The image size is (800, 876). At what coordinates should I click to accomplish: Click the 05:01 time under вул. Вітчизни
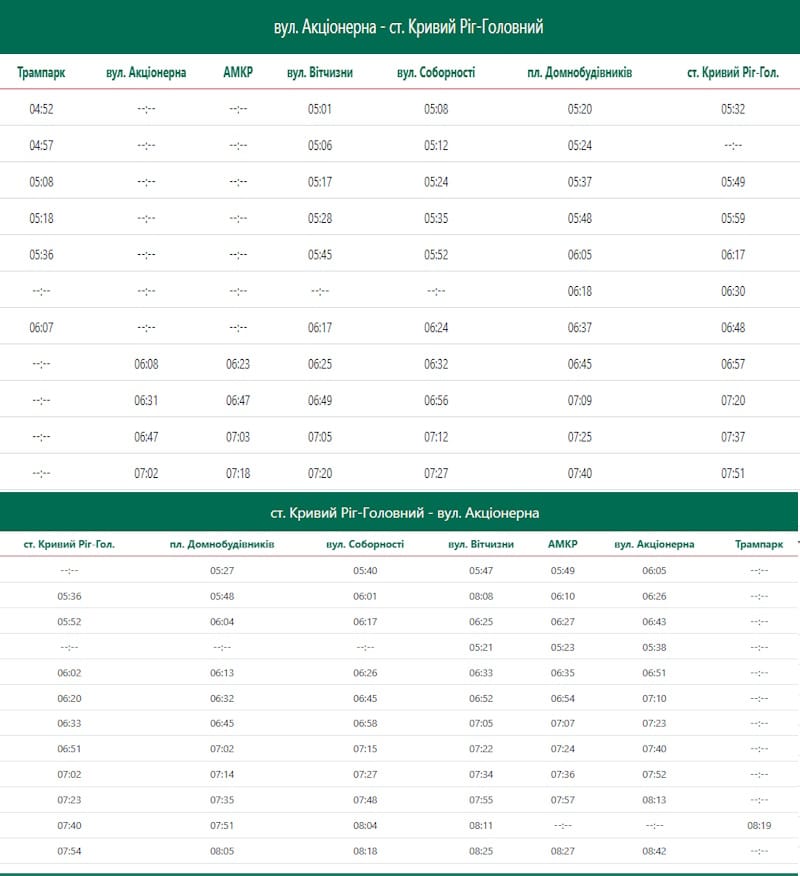pos(319,109)
